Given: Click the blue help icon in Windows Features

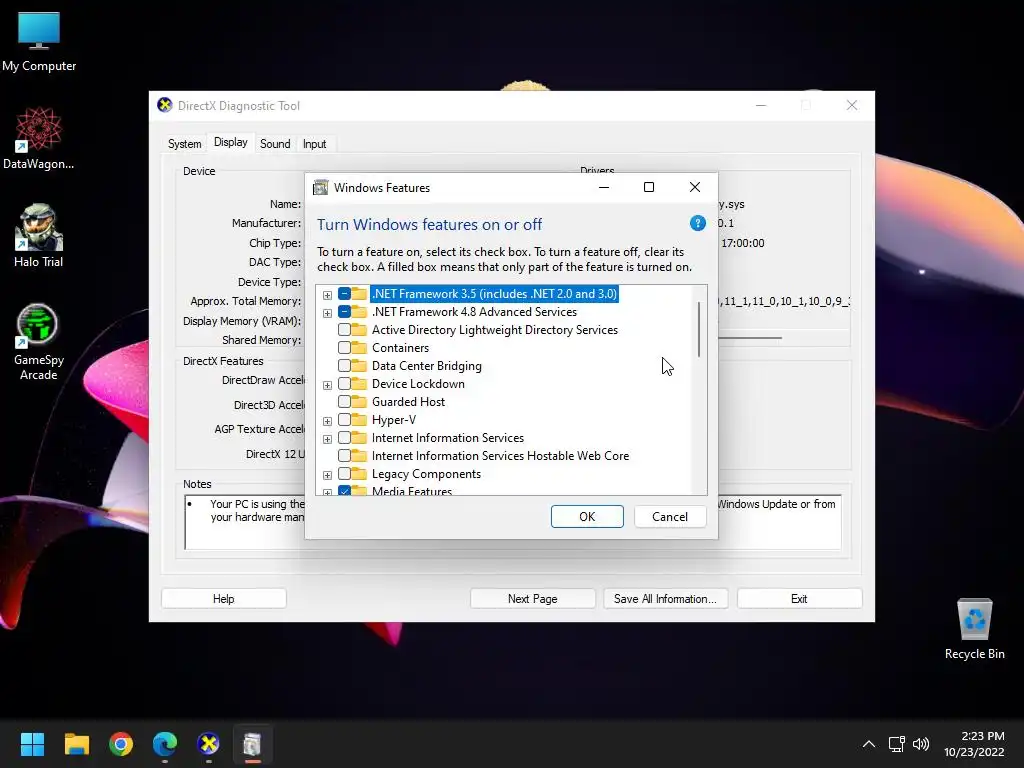Looking at the screenshot, I should 697,223.
